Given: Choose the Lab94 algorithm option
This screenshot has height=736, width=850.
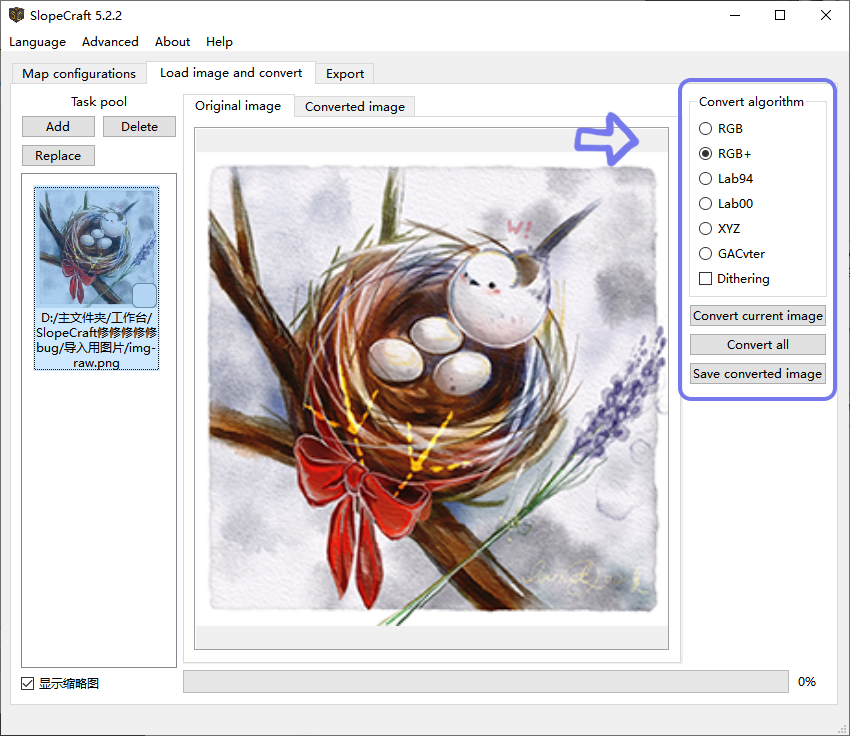Looking at the screenshot, I should [x=706, y=179].
